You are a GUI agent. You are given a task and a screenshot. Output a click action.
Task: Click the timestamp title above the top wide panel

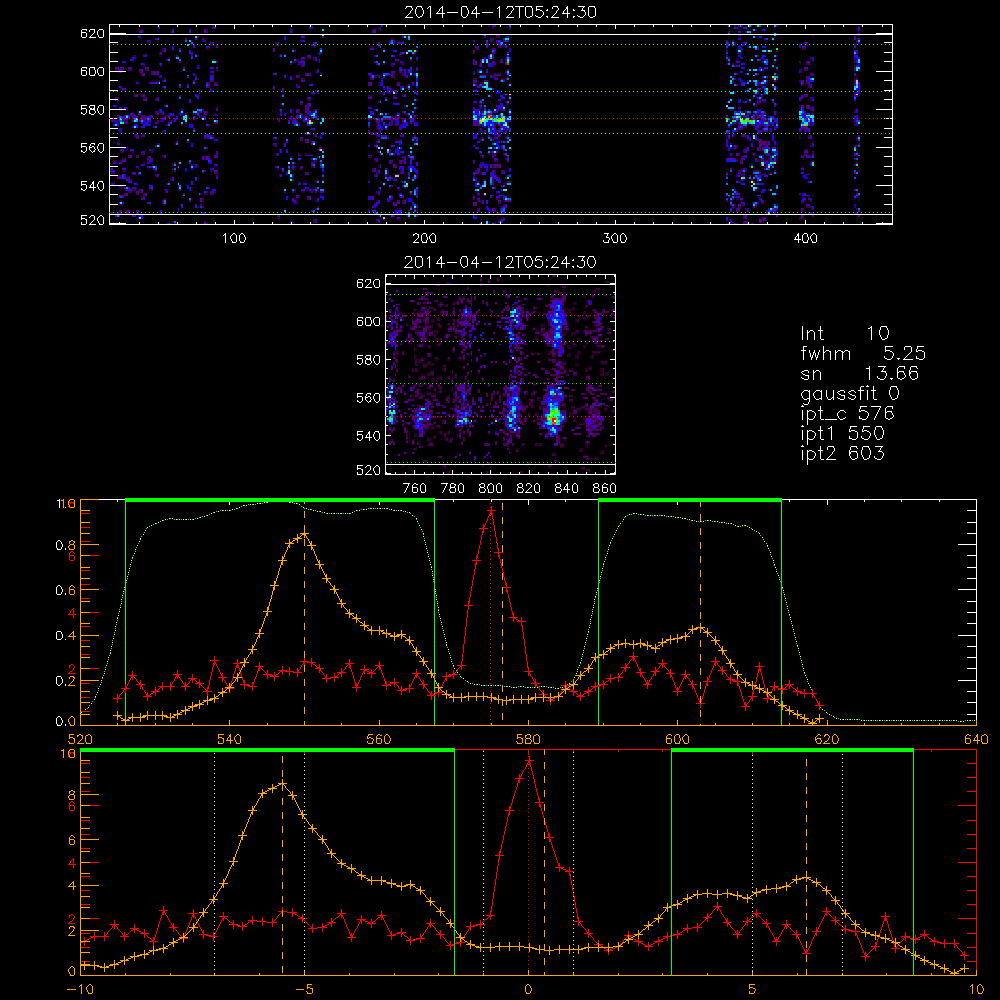click(x=501, y=12)
